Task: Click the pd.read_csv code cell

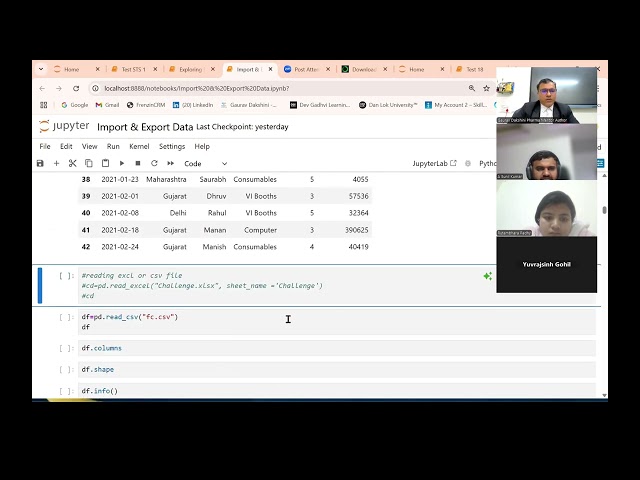Action: [x=337, y=322]
